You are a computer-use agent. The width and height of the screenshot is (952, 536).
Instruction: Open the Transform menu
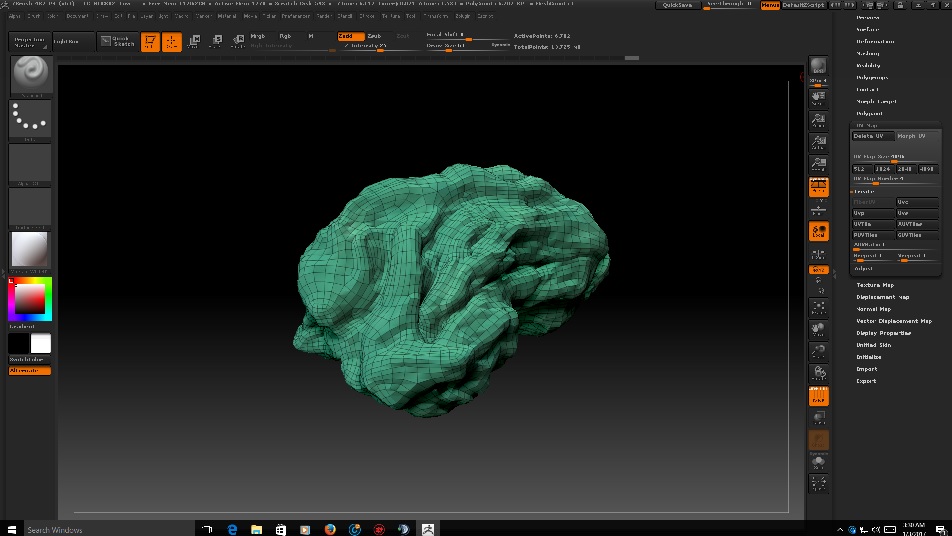pyautogui.click(x=435, y=16)
